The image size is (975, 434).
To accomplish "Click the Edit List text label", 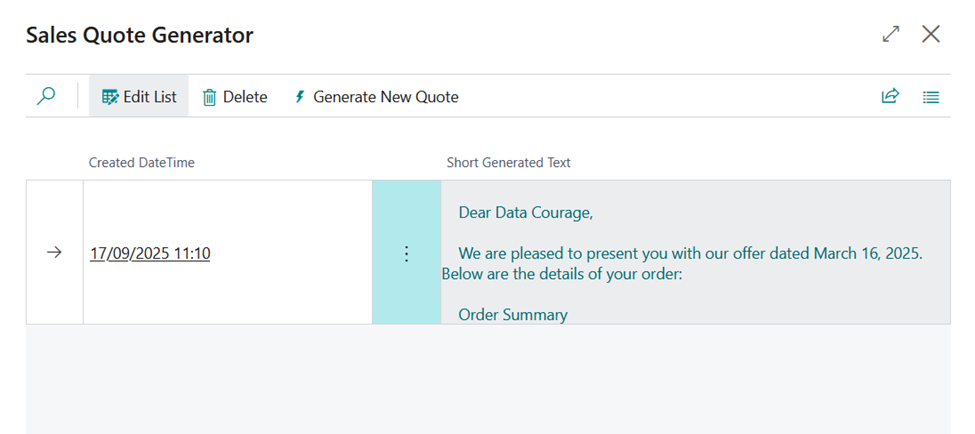I will pyautogui.click(x=150, y=97).
